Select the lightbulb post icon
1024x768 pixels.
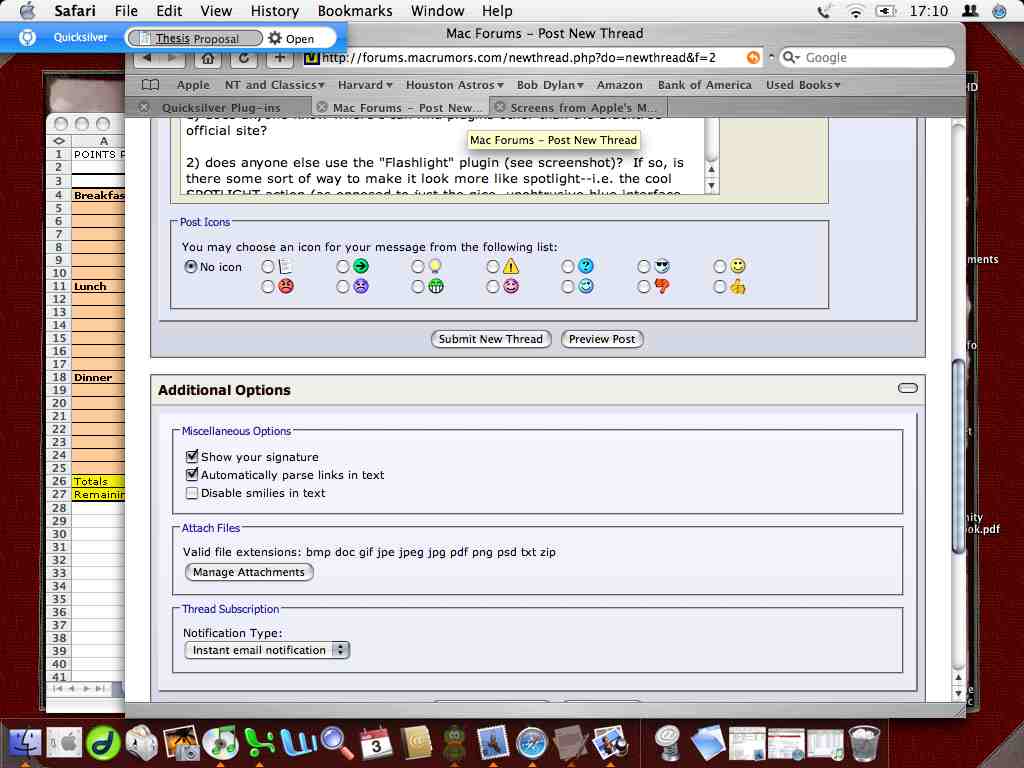pyautogui.click(x=417, y=266)
